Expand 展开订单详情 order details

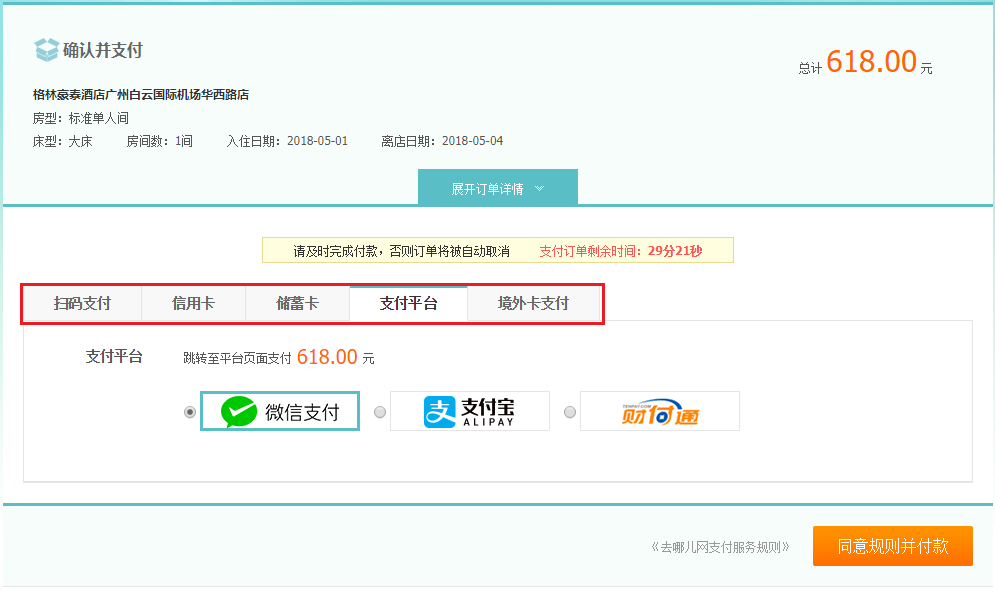(x=497, y=188)
